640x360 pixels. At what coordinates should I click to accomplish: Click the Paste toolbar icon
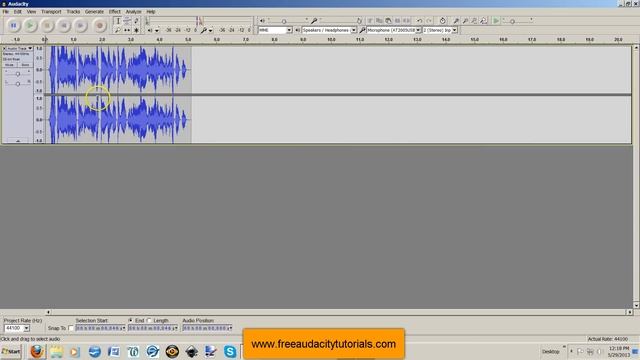point(388,21)
